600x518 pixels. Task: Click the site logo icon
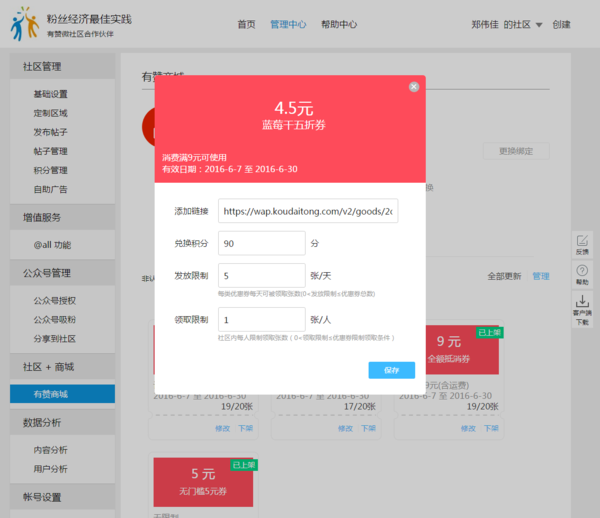tap(24, 24)
